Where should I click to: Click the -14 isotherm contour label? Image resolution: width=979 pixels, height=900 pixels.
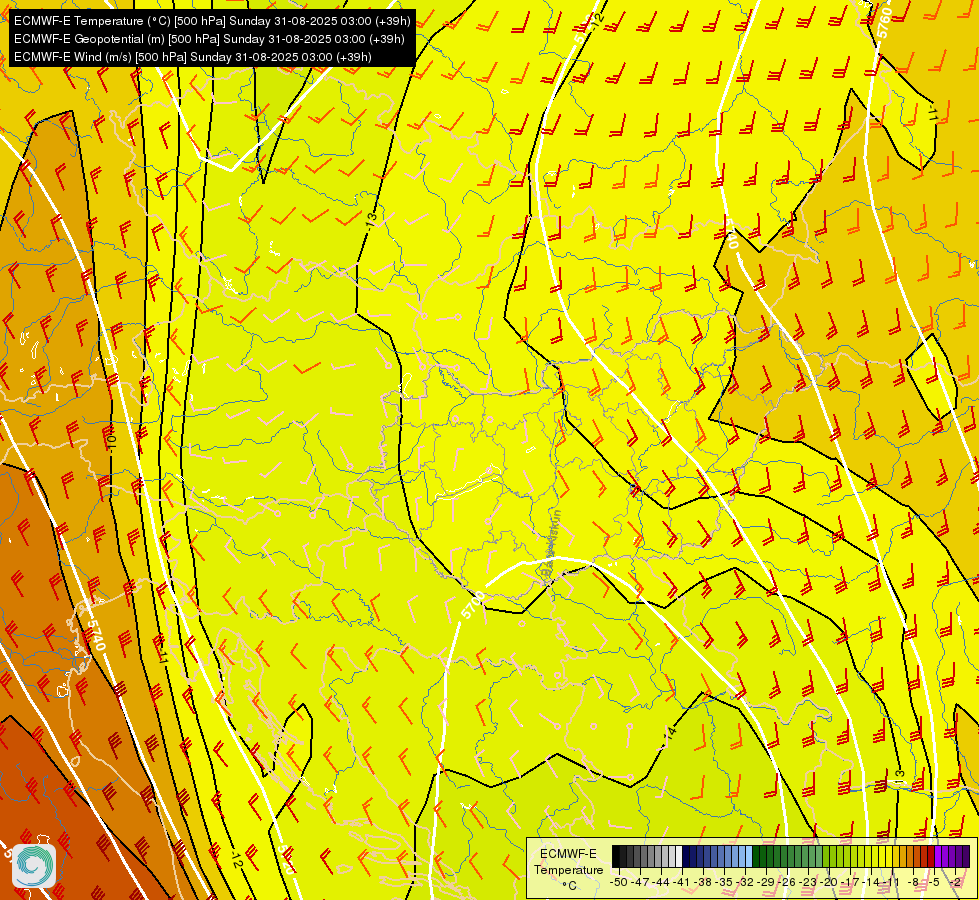(670, 732)
